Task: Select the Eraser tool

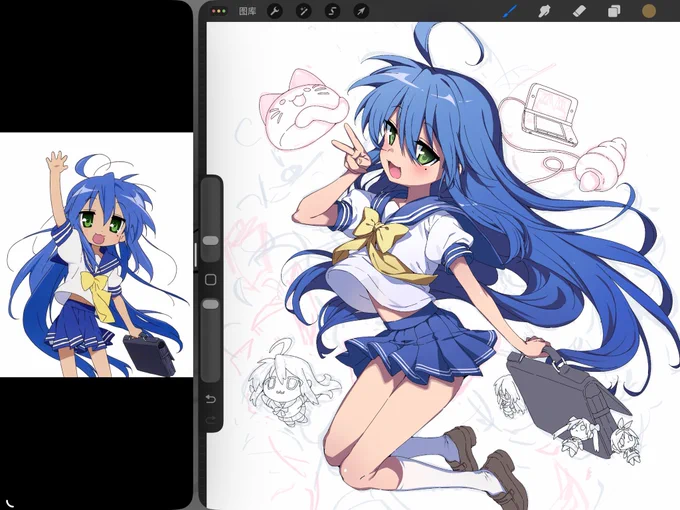Action: [579, 11]
